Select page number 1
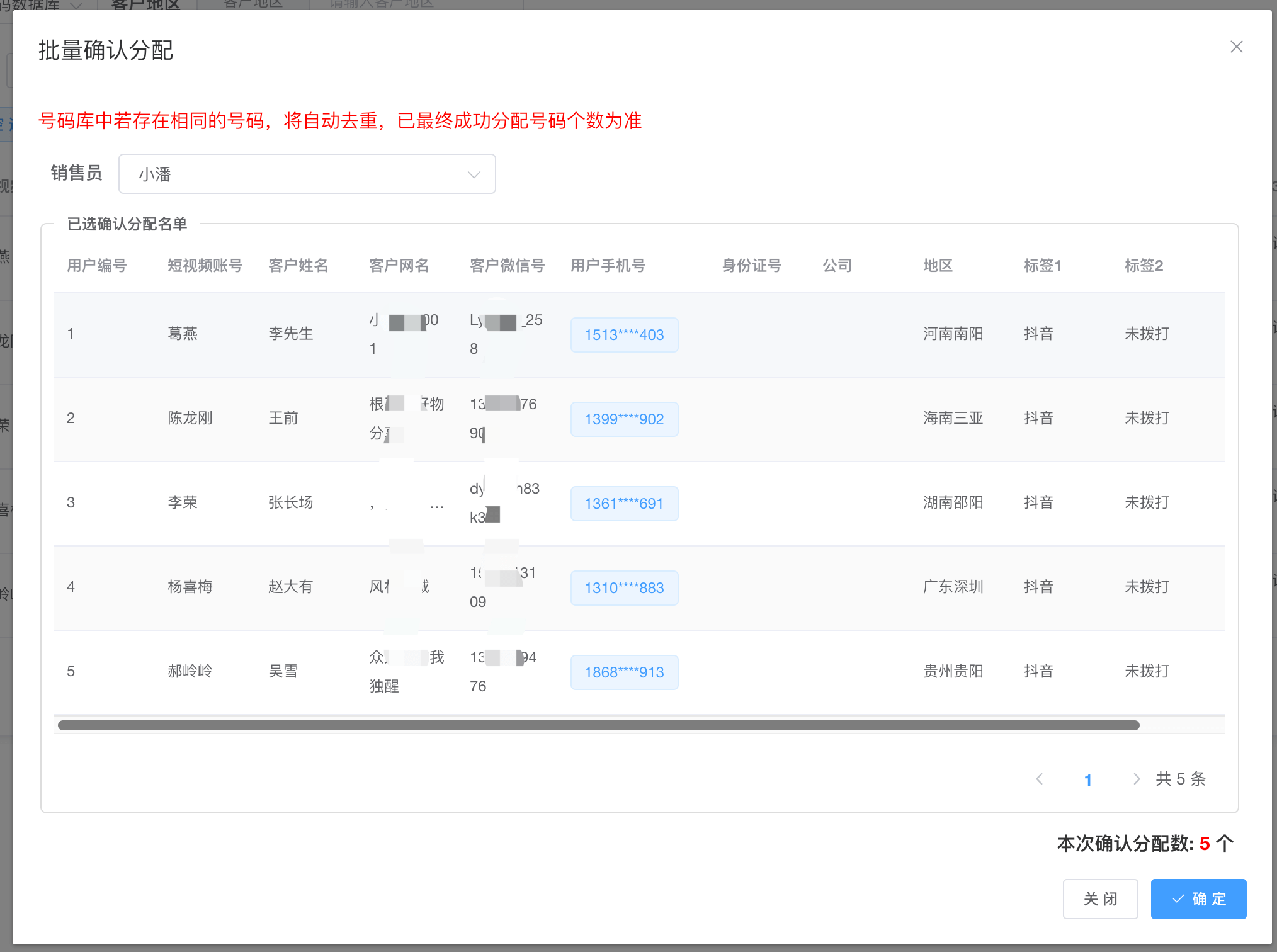Screen dimensions: 1277x952 [x=1087, y=779]
